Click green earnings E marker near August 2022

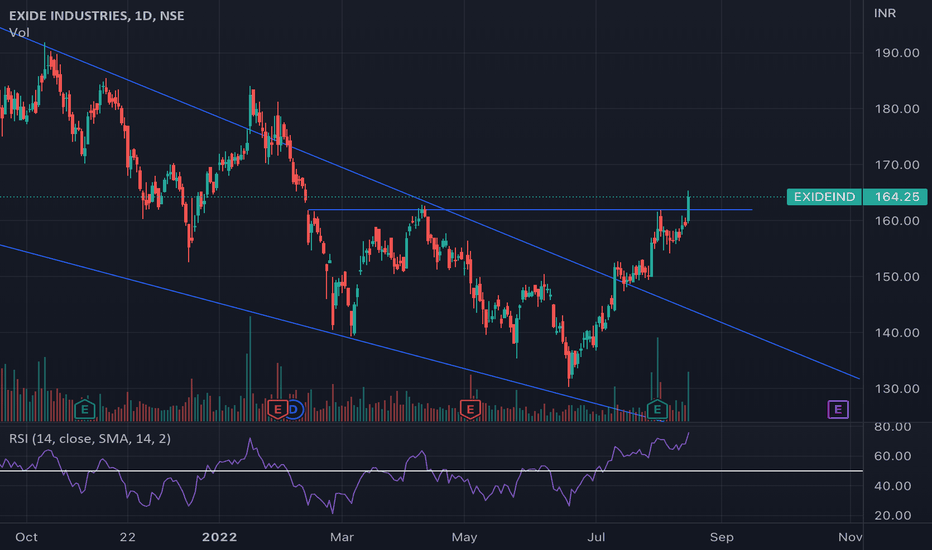click(657, 409)
